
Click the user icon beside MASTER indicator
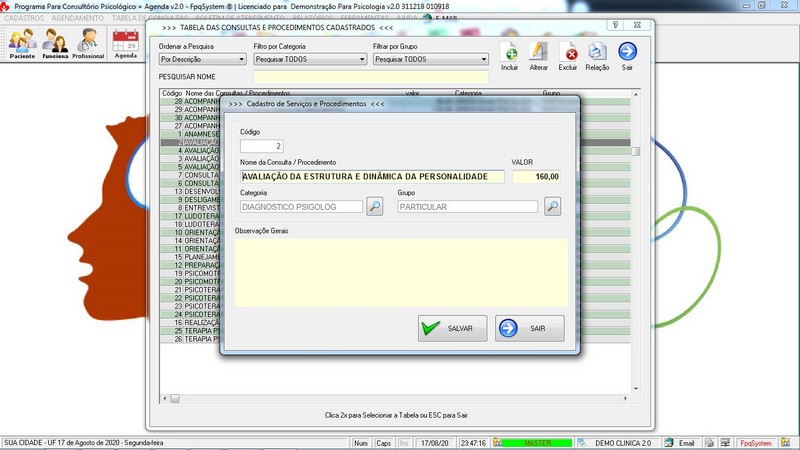pyautogui.click(x=497, y=443)
